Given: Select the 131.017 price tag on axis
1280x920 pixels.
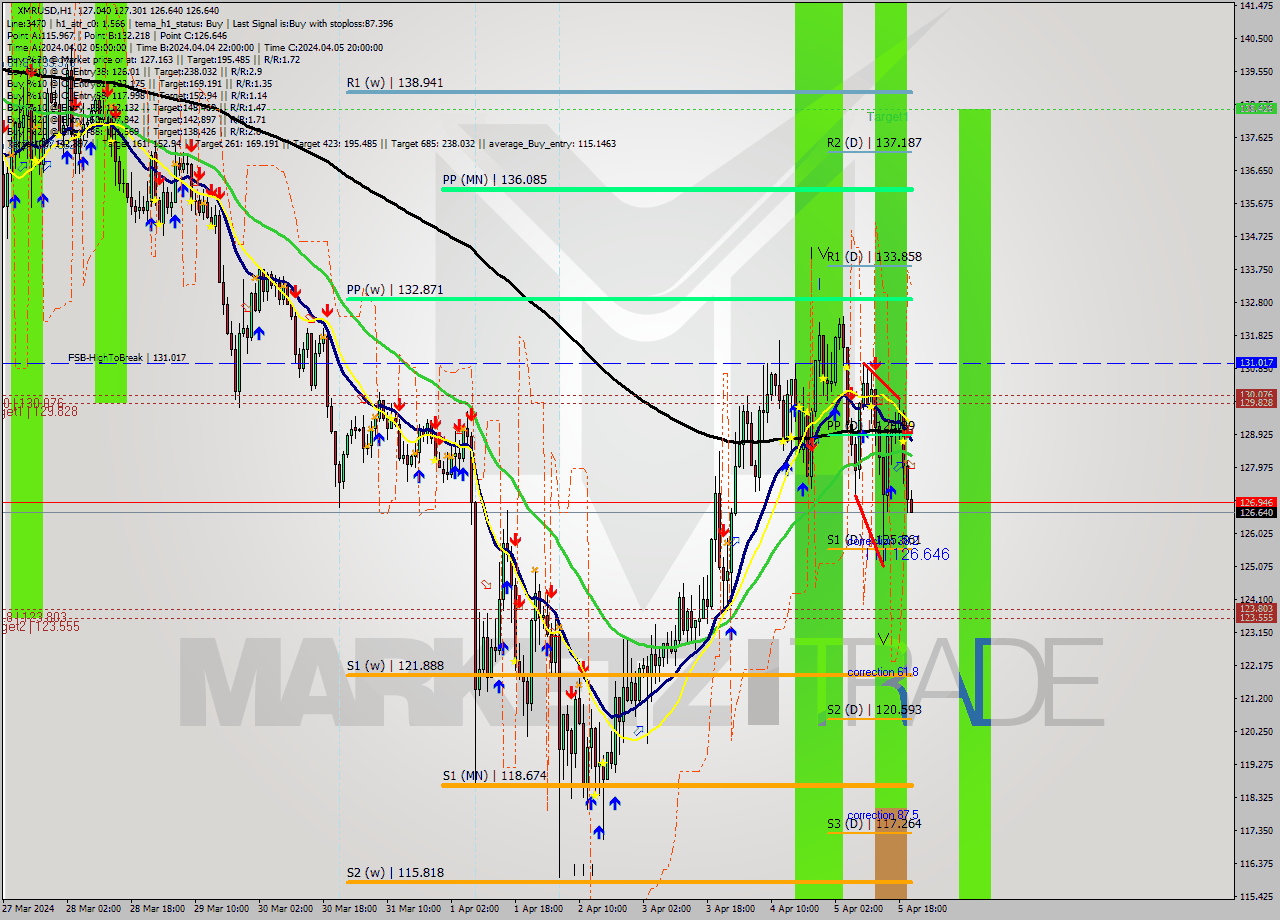Looking at the screenshot, I should click(x=1256, y=363).
